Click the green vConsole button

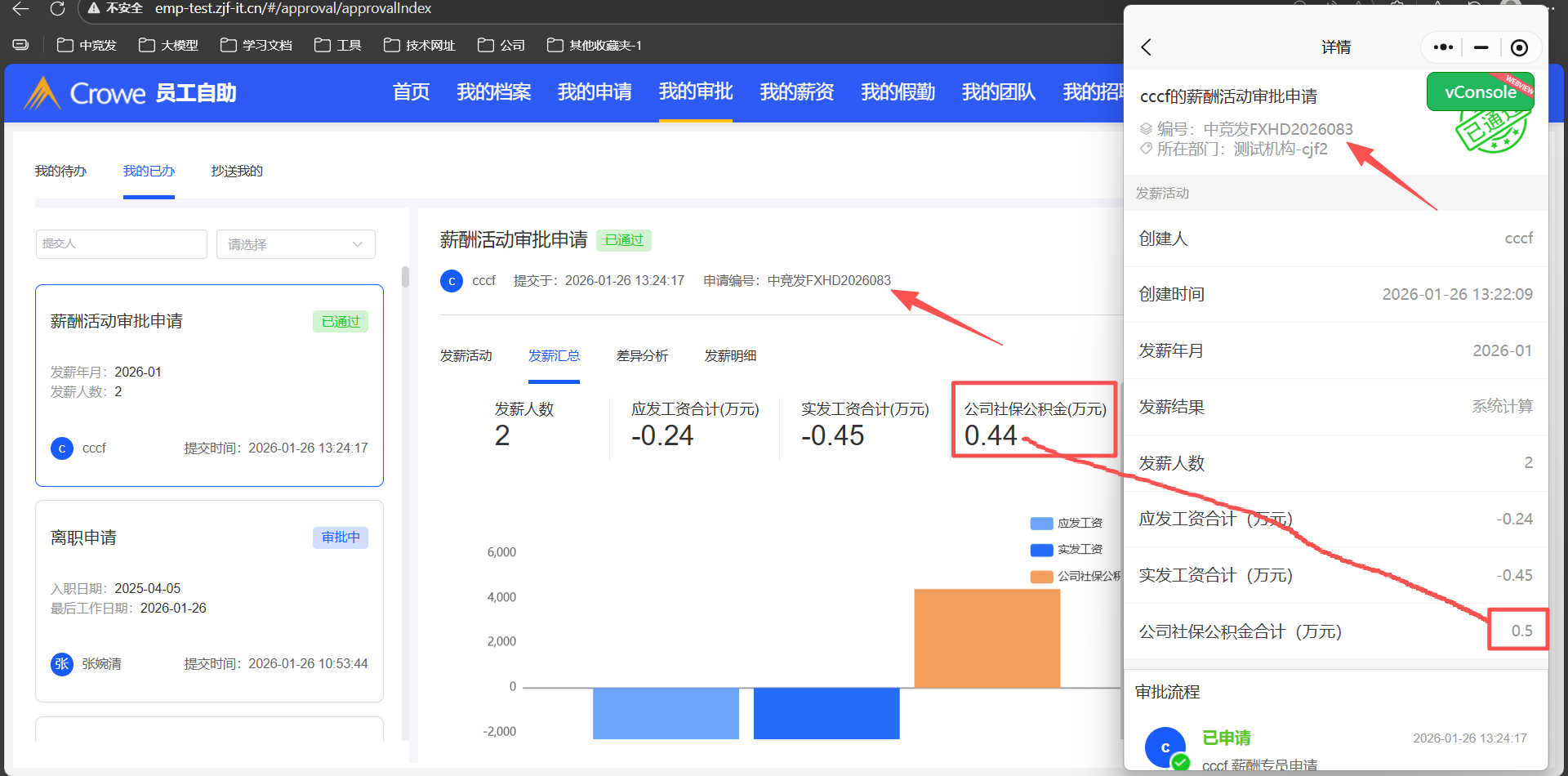click(x=1480, y=92)
